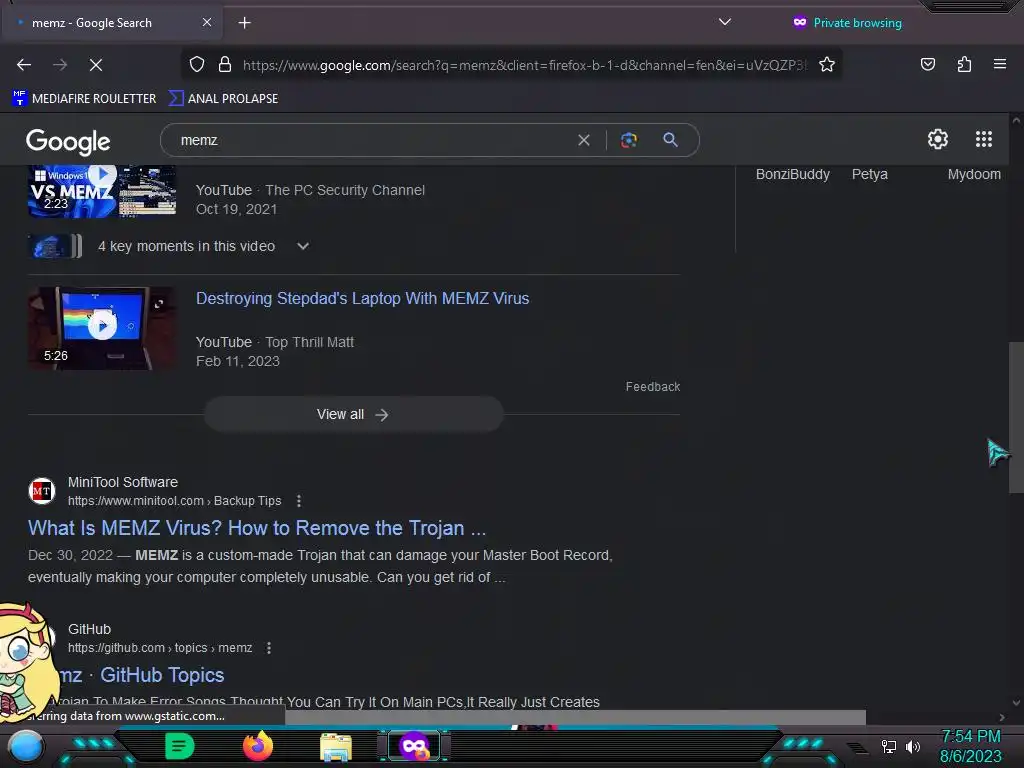Go back to the previous page
Screen dimensions: 1024x768
(24, 65)
